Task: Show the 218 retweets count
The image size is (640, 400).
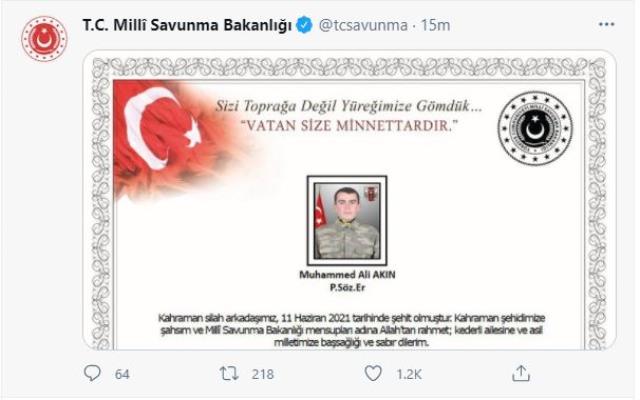Action: (x=263, y=374)
